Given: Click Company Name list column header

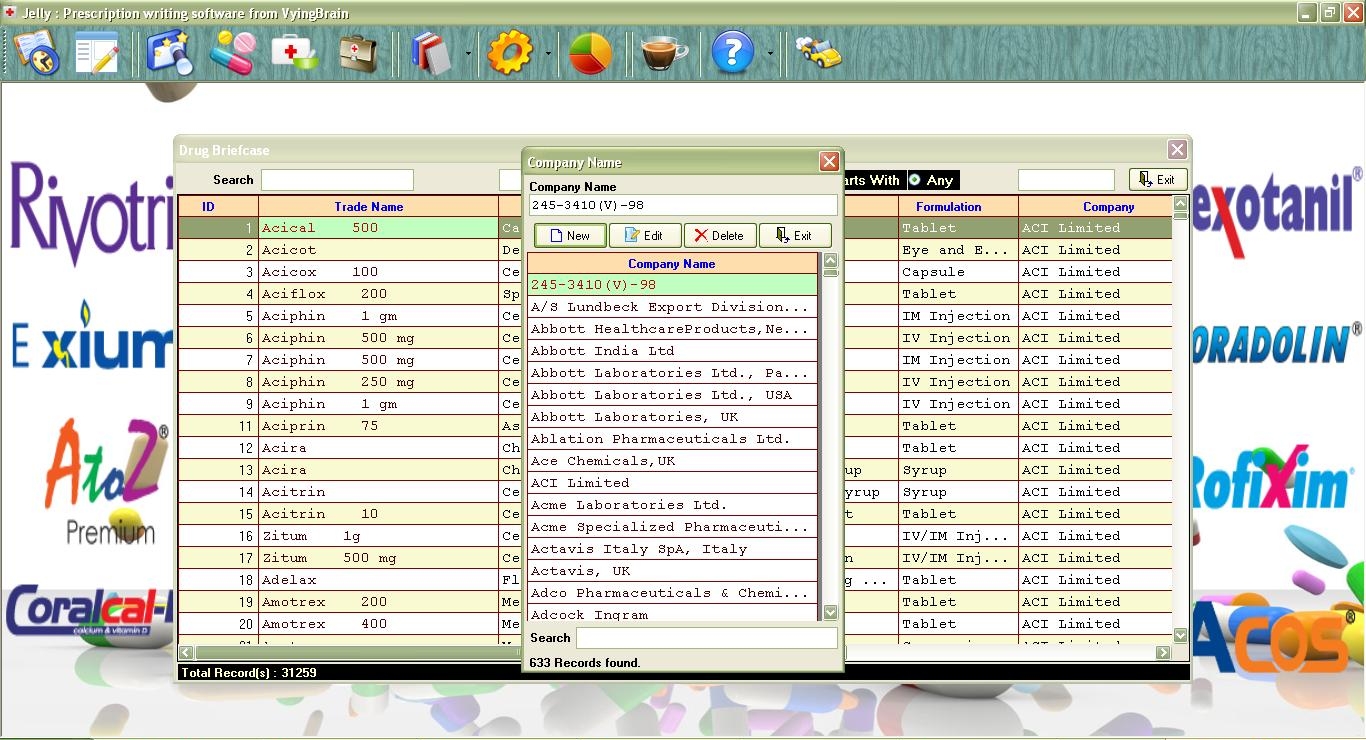Looking at the screenshot, I should (x=672, y=264).
